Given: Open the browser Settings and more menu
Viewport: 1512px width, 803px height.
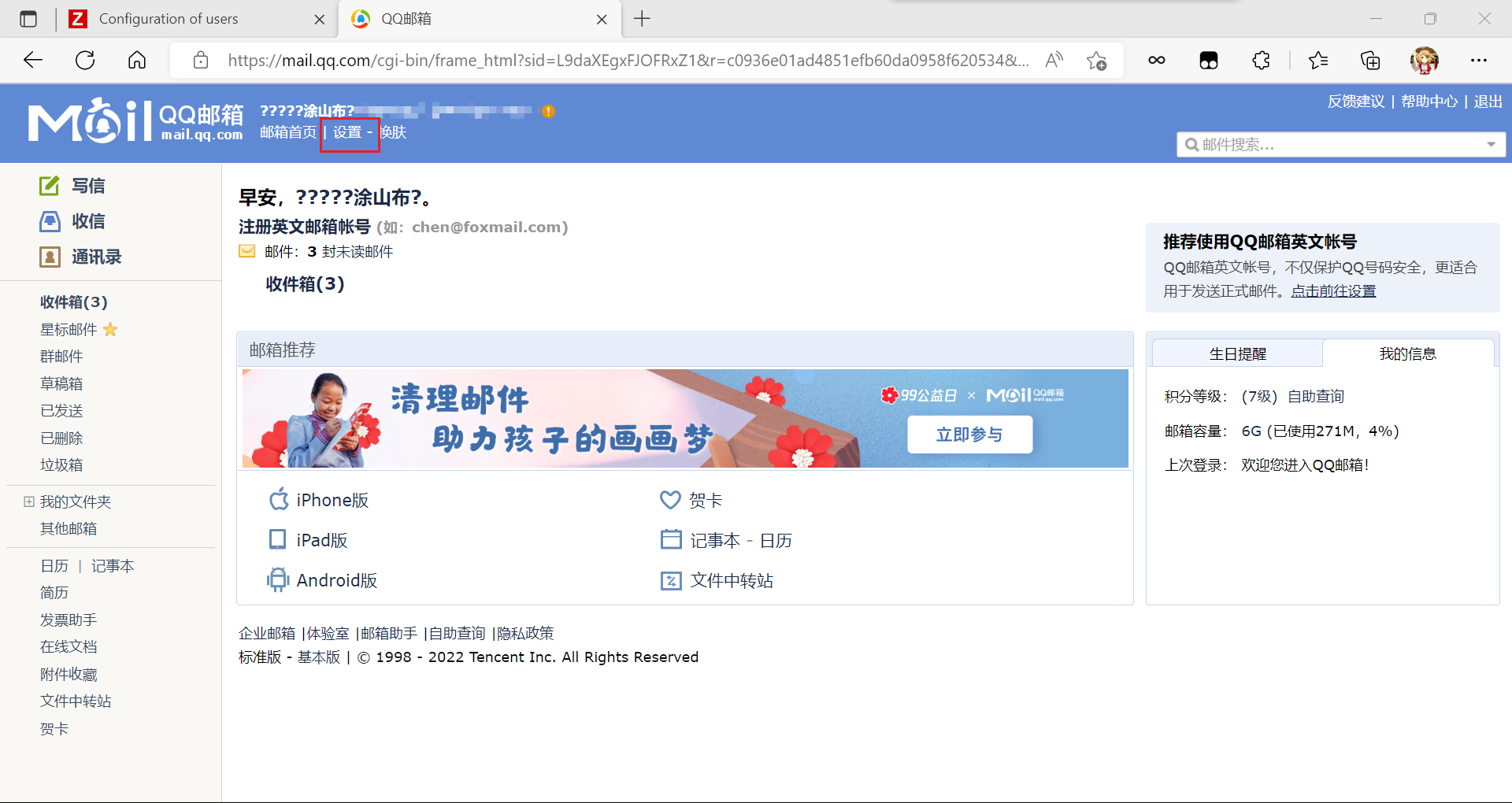Looking at the screenshot, I should click(1479, 61).
